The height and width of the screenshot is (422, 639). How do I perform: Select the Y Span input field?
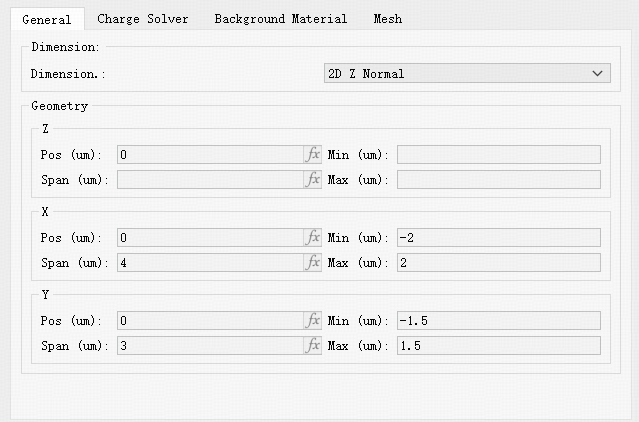tap(210, 346)
